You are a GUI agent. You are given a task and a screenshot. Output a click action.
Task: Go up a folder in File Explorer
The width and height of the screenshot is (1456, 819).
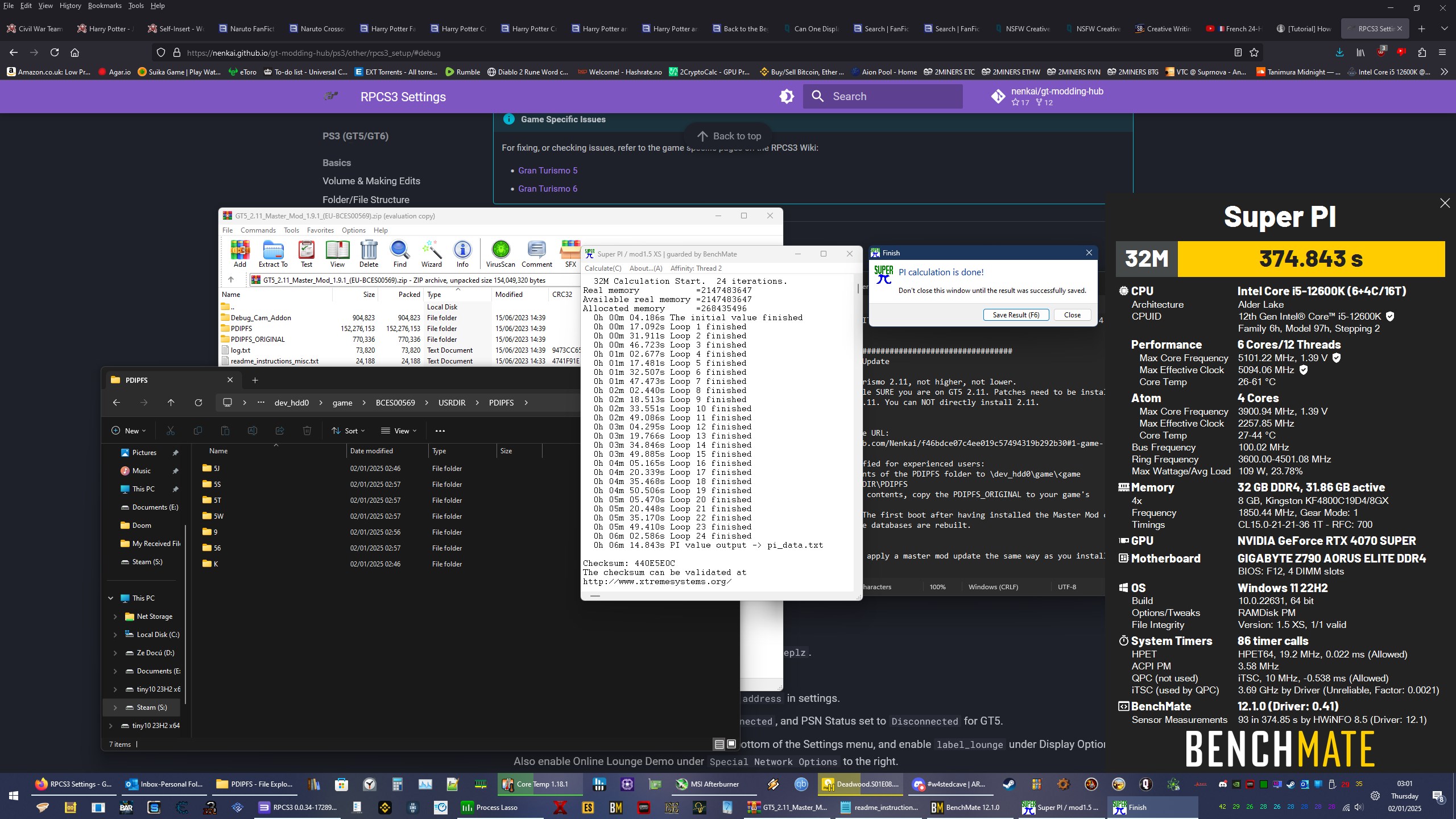[171, 403]
